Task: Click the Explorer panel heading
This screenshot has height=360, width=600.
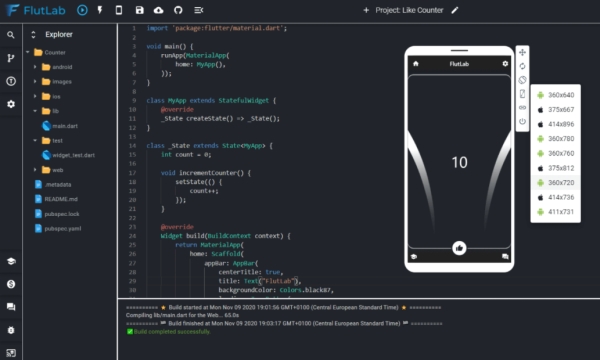Action: 59,34
